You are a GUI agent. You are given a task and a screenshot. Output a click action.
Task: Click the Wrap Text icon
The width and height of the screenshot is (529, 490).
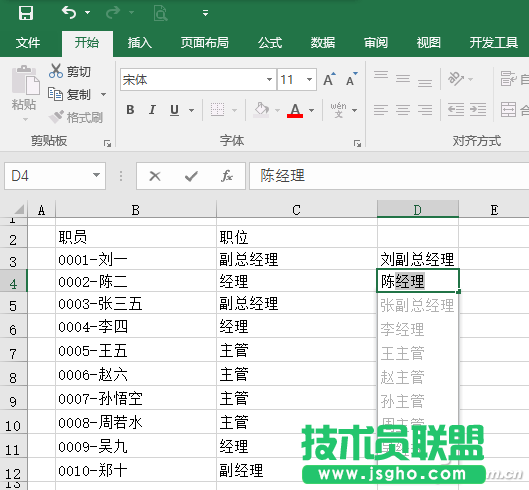click(508, 79)
